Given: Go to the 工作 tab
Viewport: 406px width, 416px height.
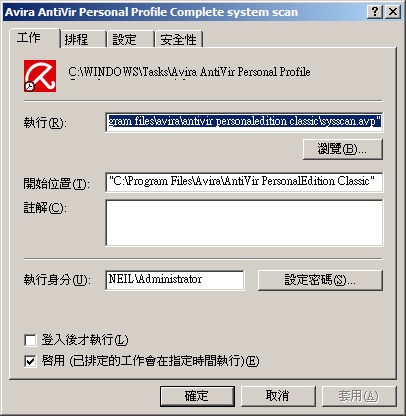Looking at the screenshot, I should [x=34, y=38].
